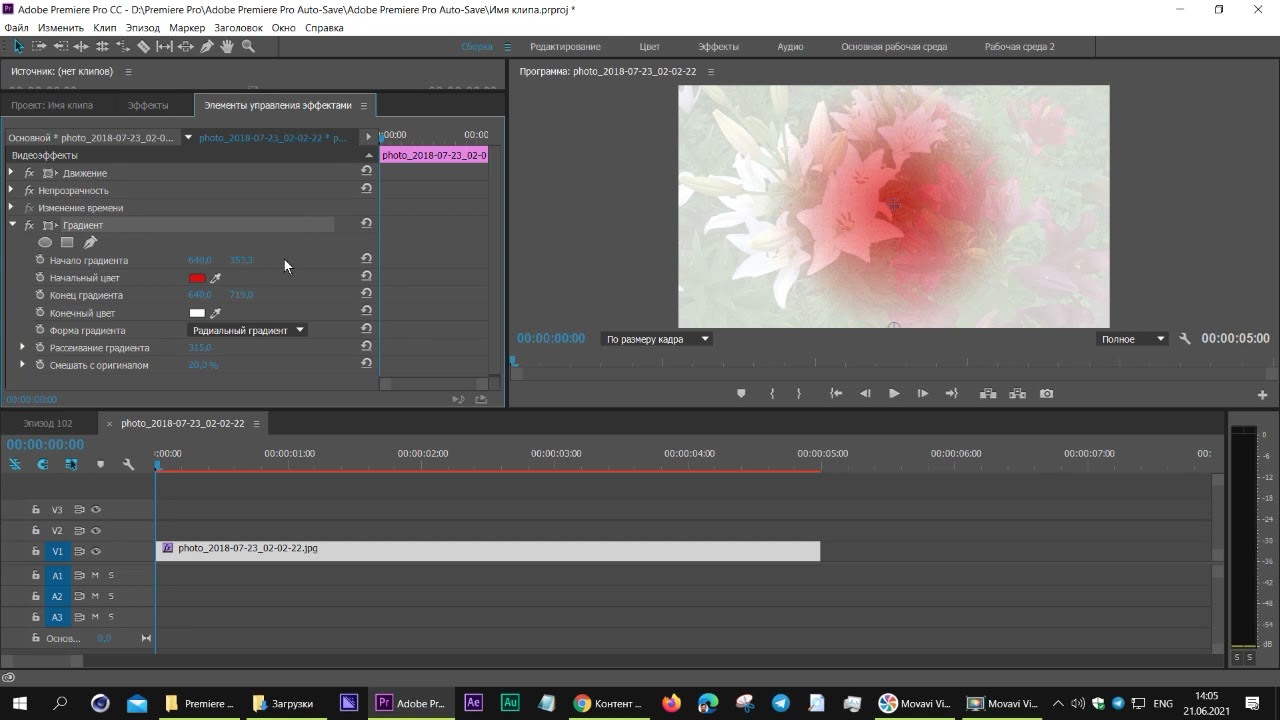Select the Razor tool in the toolbar
The width and height of the screenshot is (1280, 720).
[x=143, y=47]
